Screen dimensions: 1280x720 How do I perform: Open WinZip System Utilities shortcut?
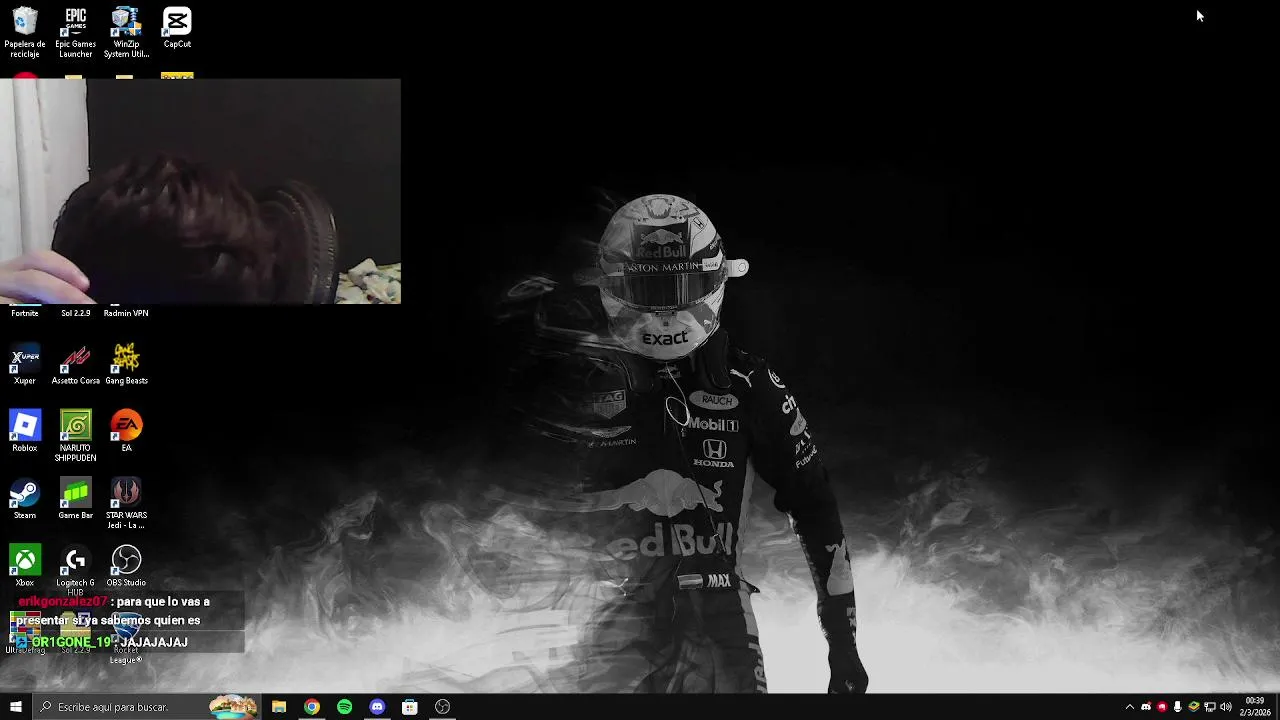[126, 33]
